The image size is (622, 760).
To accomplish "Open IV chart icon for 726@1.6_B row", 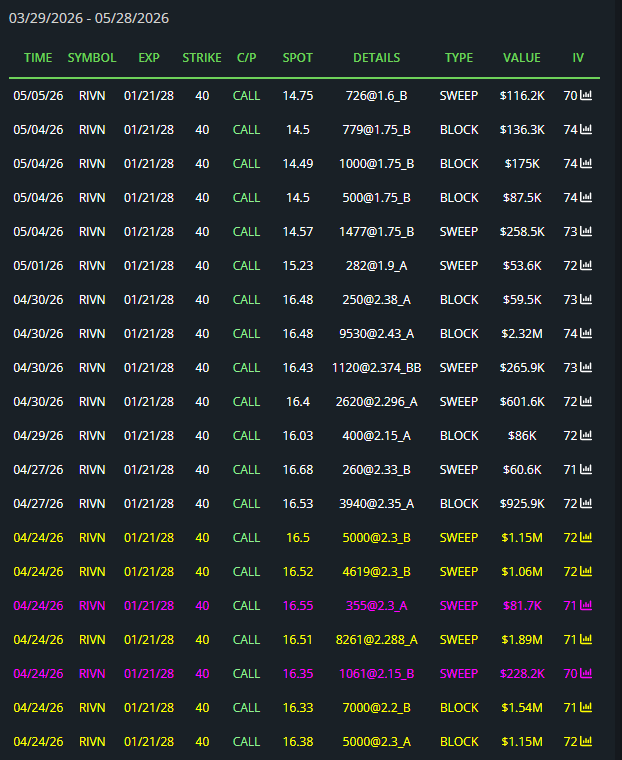I will click(586, 95).
